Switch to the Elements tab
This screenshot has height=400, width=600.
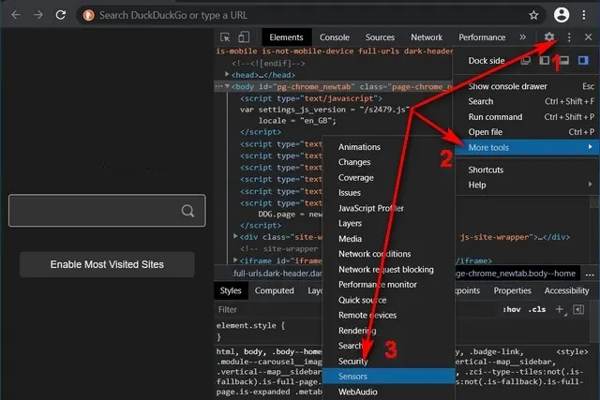pos(286,37)
